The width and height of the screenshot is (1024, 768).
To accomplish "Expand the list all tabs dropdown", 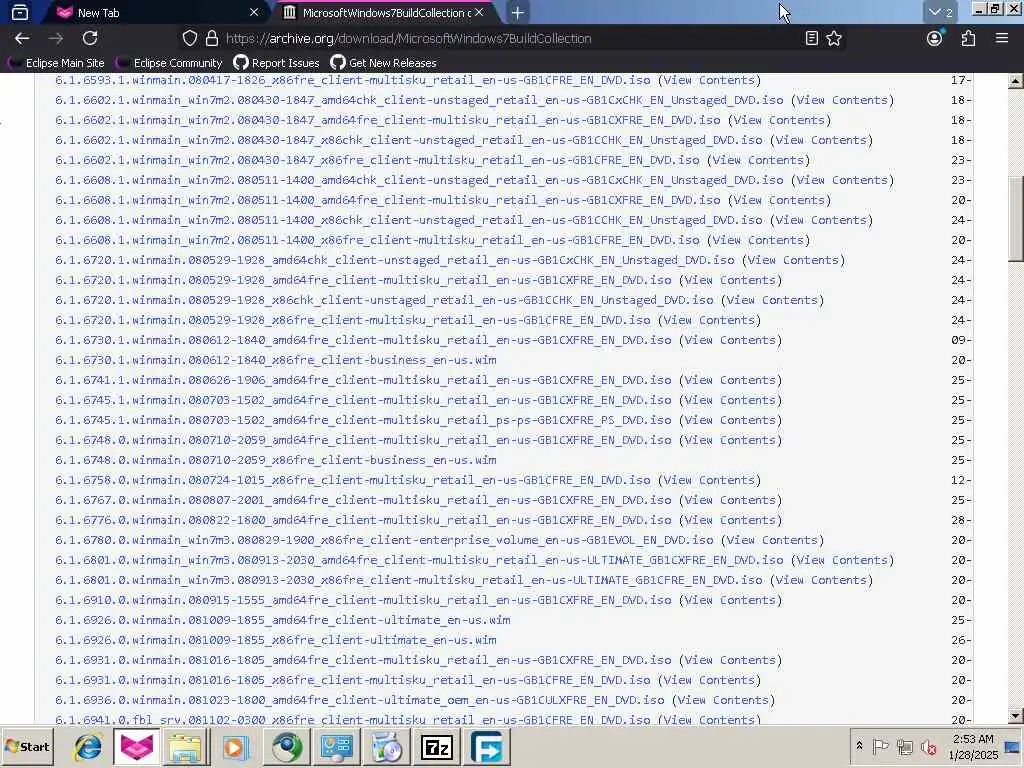I will click(941, 12).
